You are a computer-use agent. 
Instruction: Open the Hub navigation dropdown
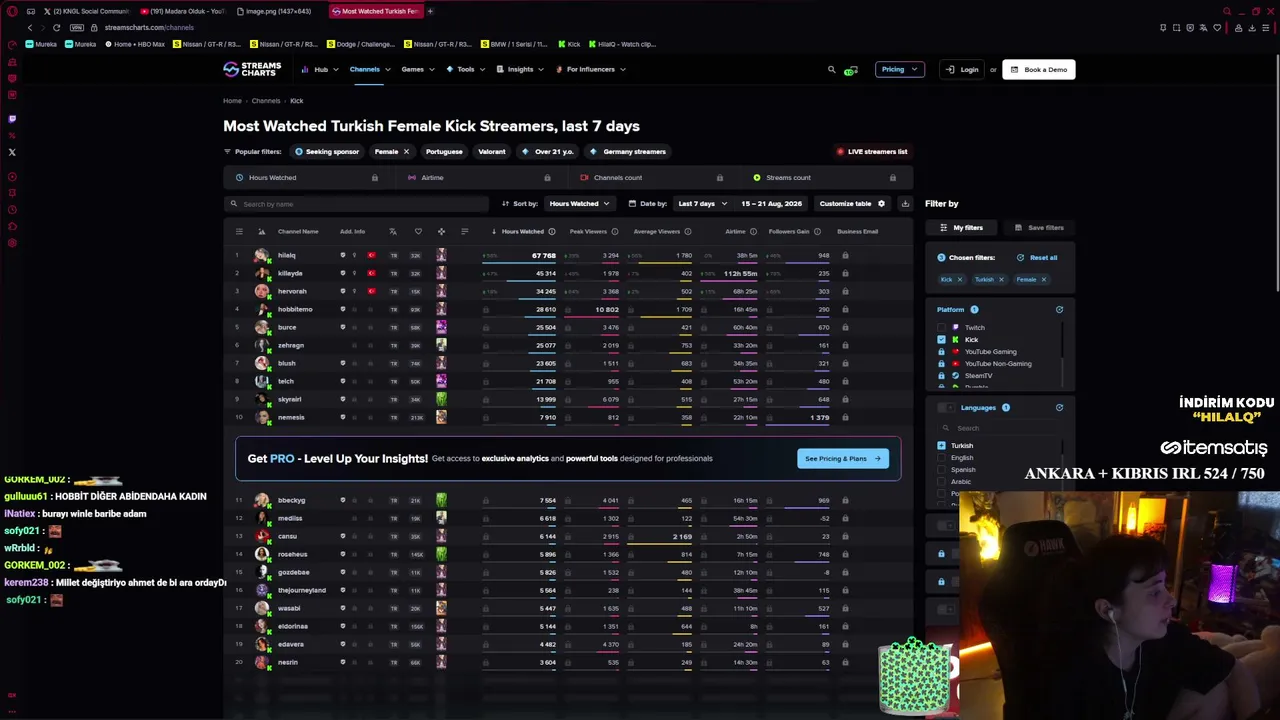(x=320, y=70)
